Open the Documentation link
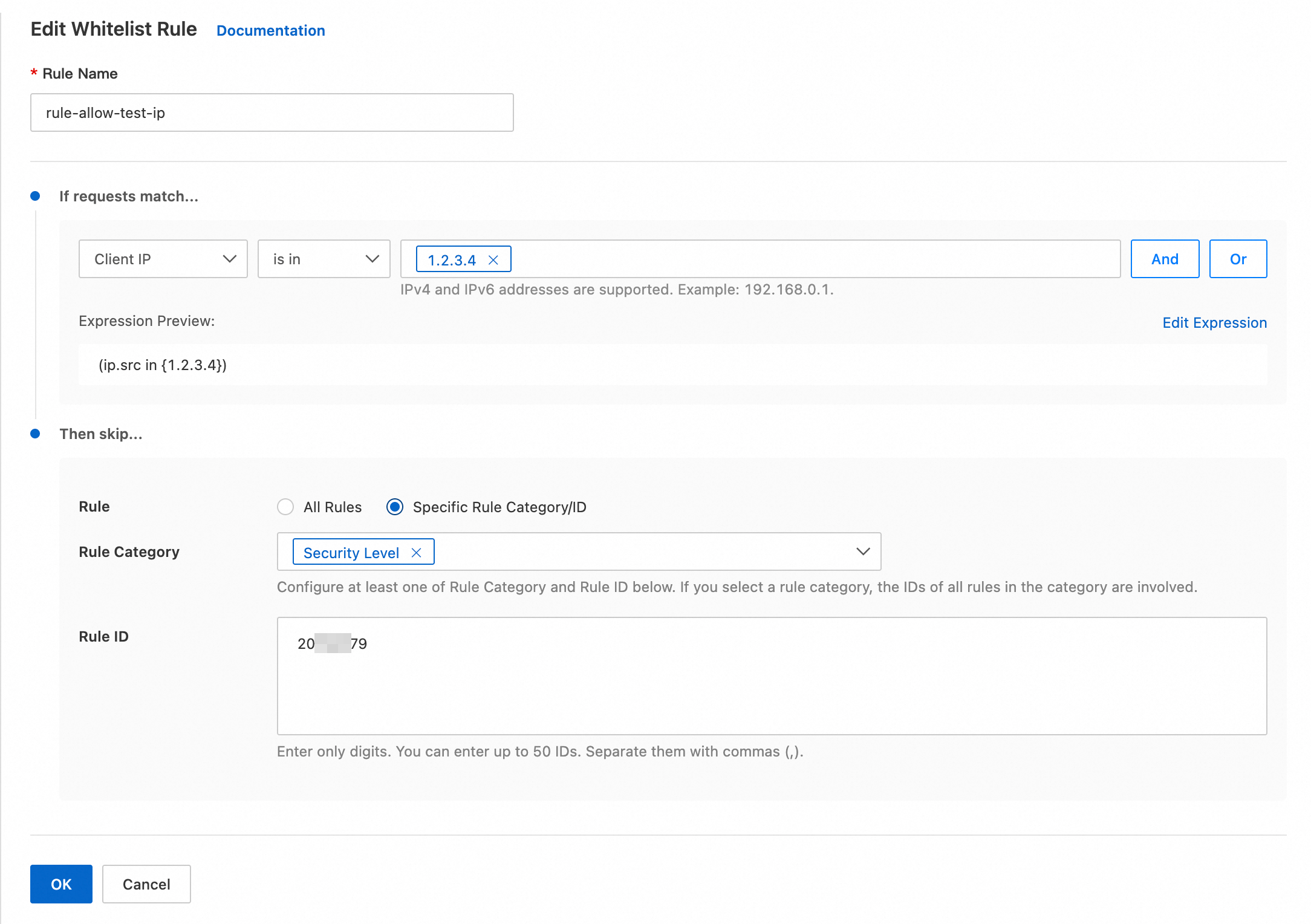The image size is (1311, 924). [270, 30]
